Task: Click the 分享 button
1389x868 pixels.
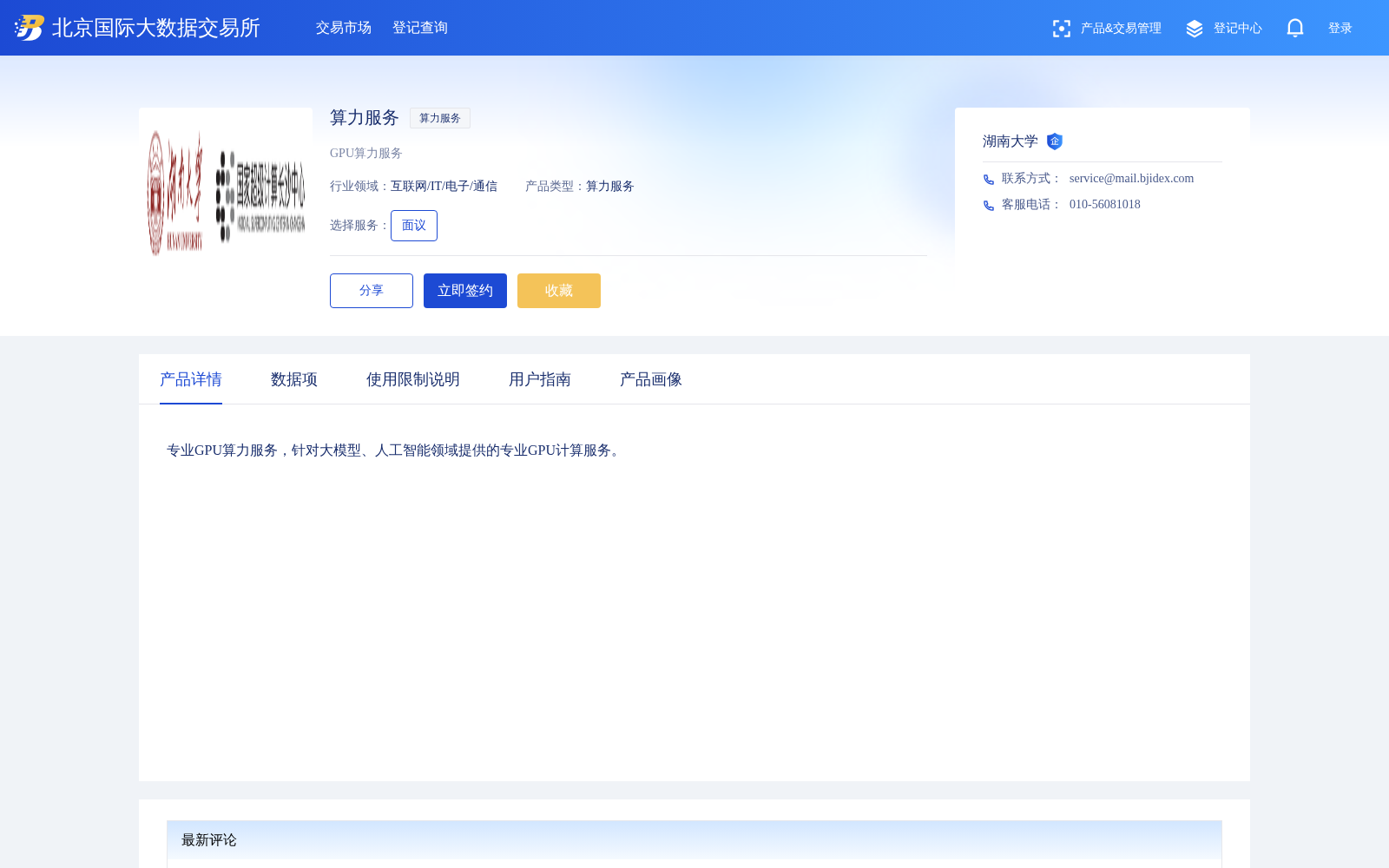Action: pos(372,291)
